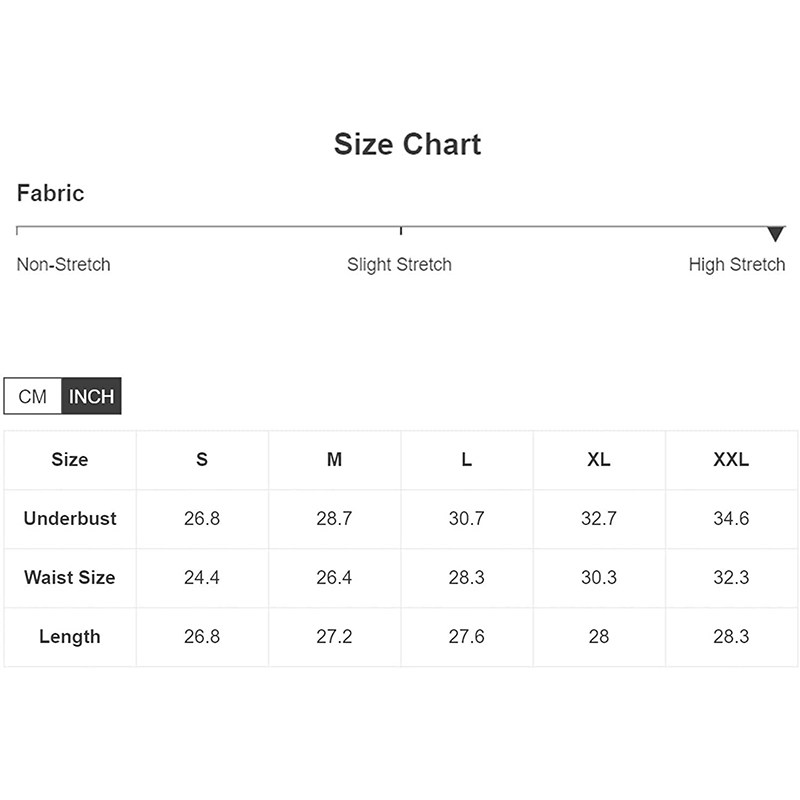Select the S size column header
The image size is (800, 800).
(202, 460)
